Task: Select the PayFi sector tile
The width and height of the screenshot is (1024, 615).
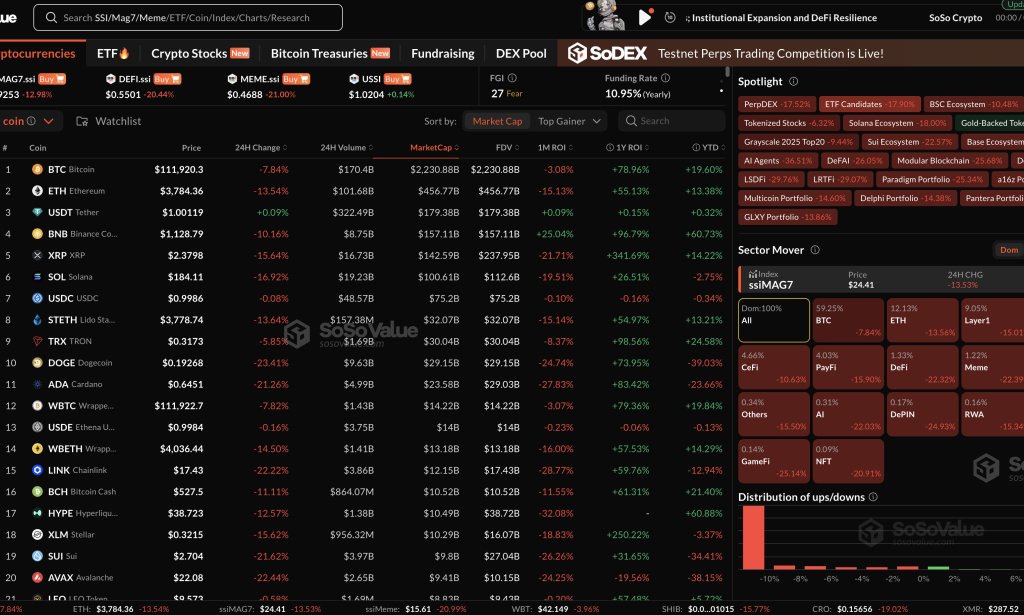Action: (848, 367)
